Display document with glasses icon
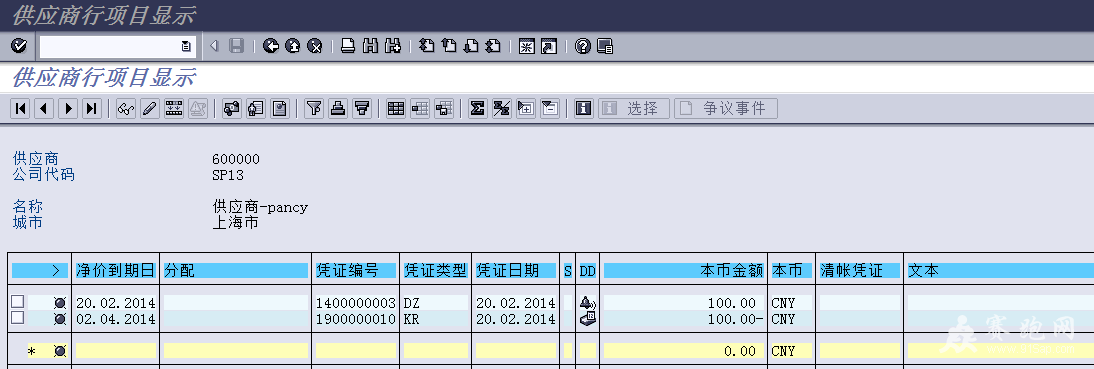The height and width of the screenshot is (369, 1094). tap(126, 108)
